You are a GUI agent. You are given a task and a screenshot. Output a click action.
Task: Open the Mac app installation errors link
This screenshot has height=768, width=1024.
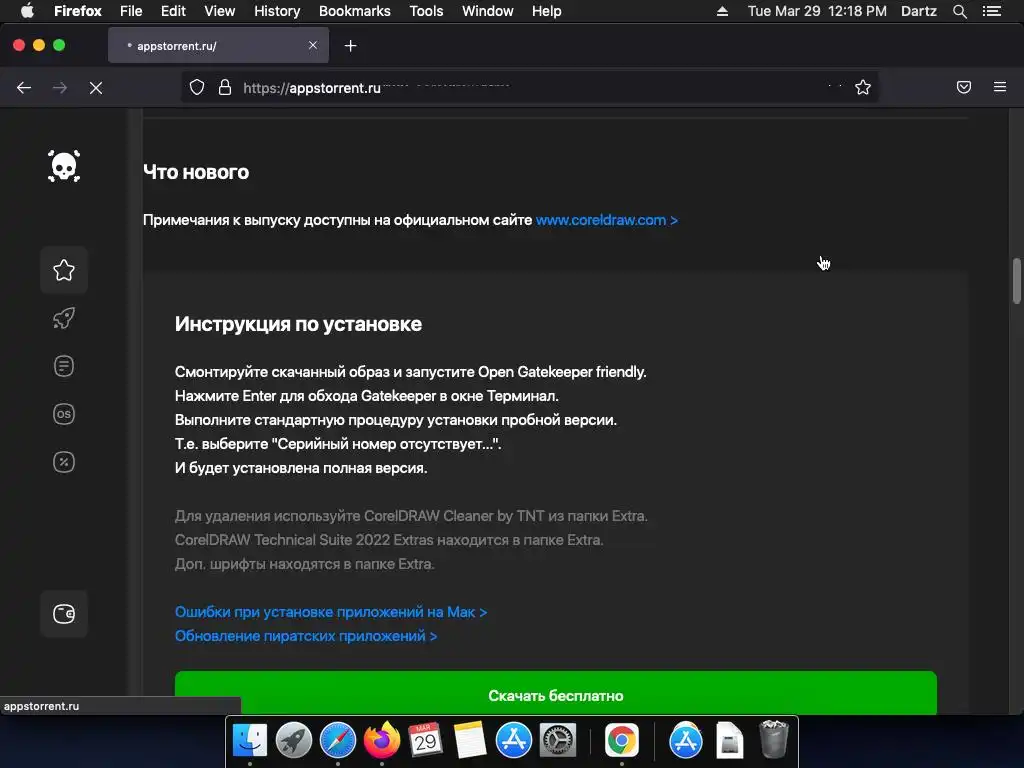(x=331, y=612)
